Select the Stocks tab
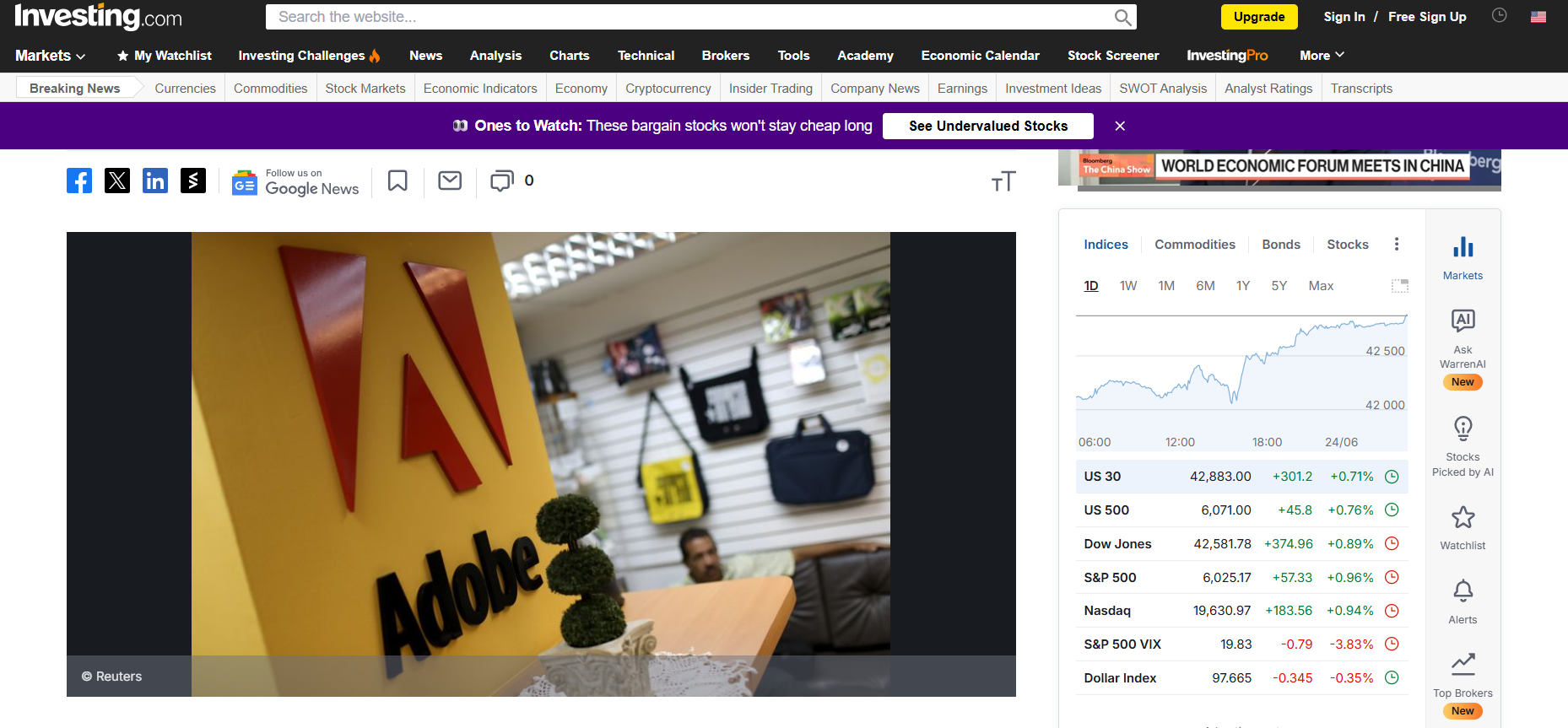1568x728 pixels. (1348, 245)
